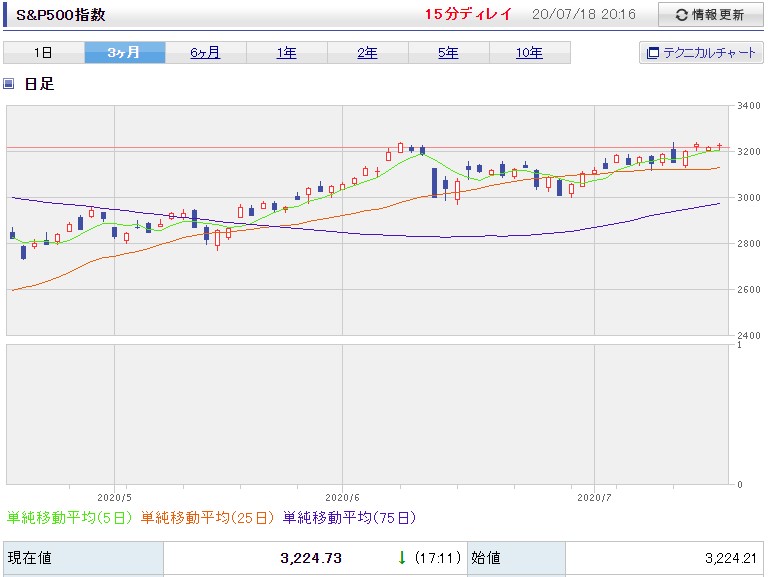Click the 単純移動平均(25日) legend label

point(207,518)
